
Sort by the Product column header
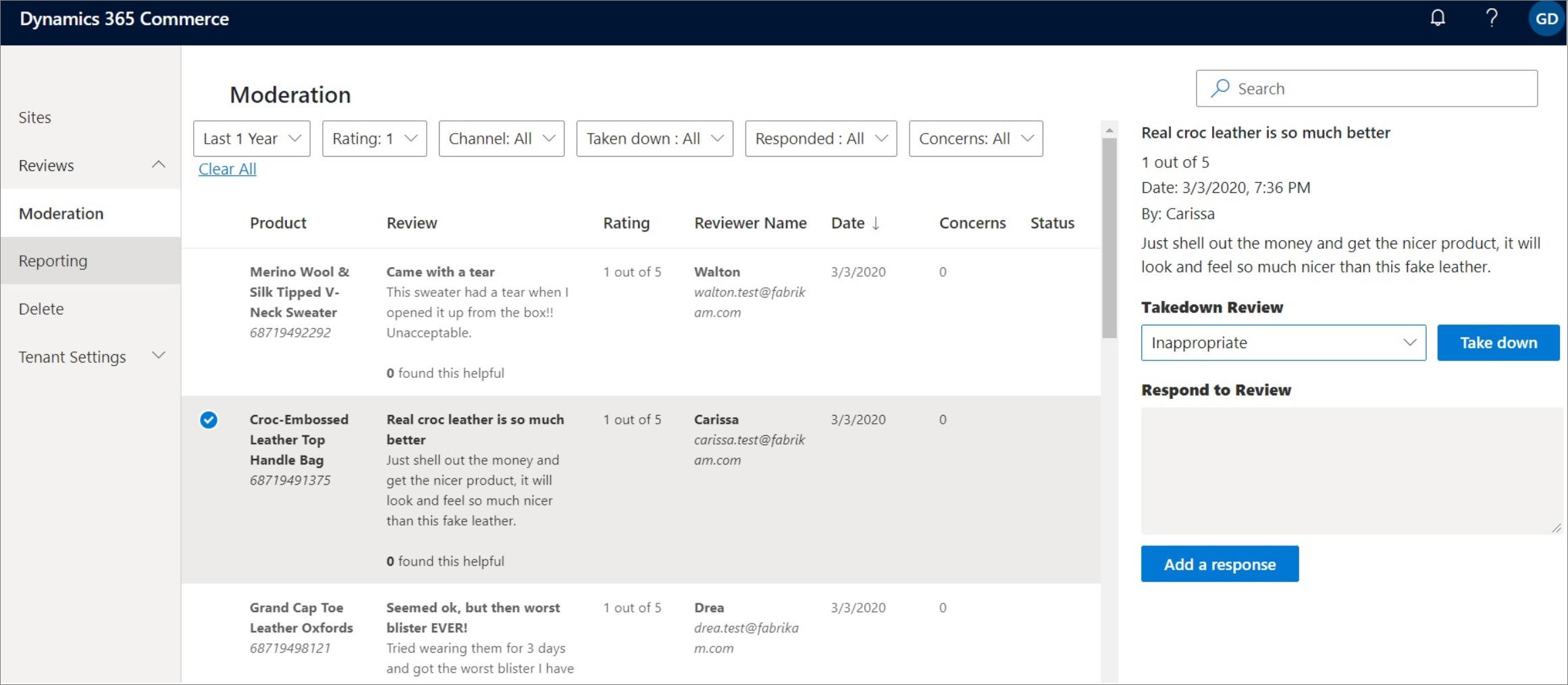point(278,223)
